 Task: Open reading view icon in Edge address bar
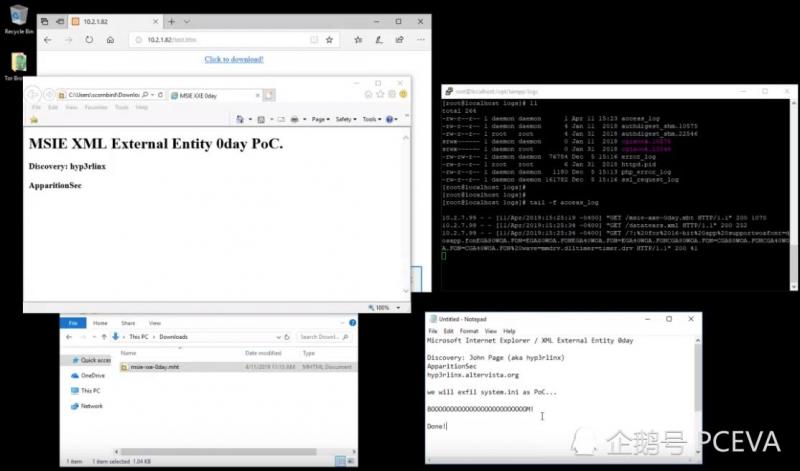coord(314,40)
